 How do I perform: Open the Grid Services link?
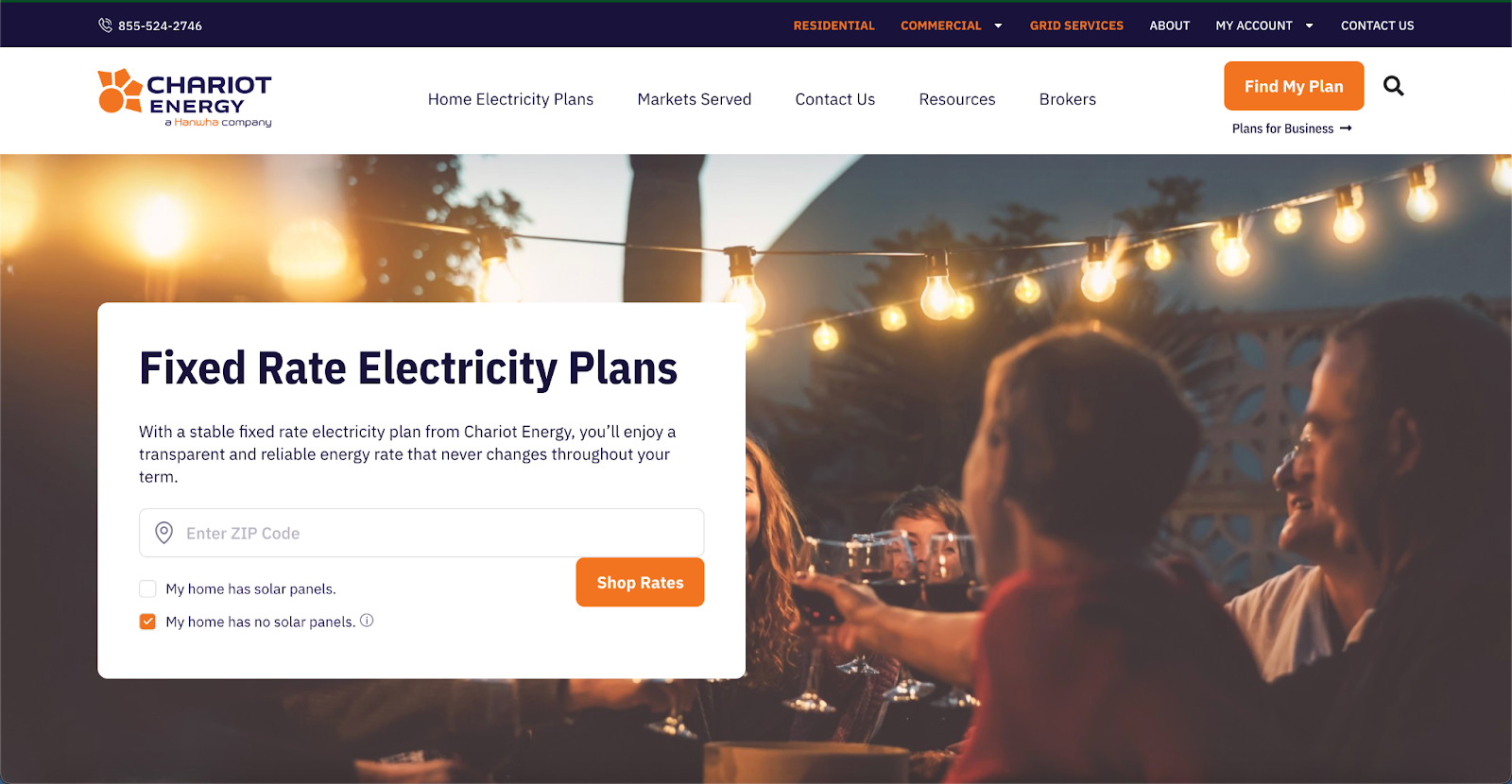click(1076, 26)
